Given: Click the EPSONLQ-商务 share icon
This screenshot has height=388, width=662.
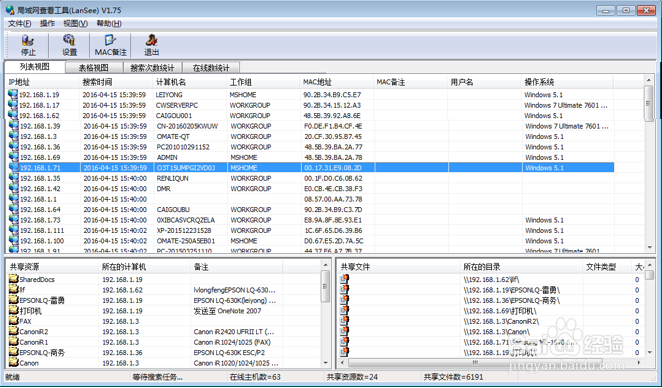Looking at the screenshot, I should click(14, 352).
